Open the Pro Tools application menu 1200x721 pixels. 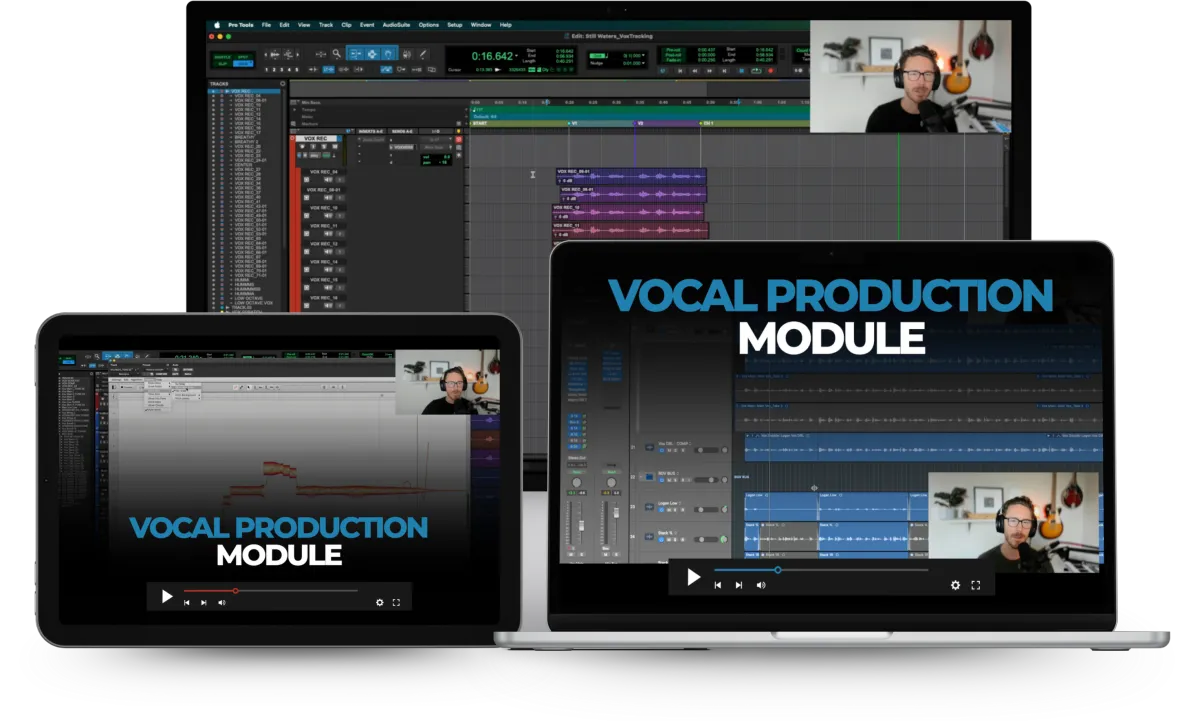click(241, 25)
